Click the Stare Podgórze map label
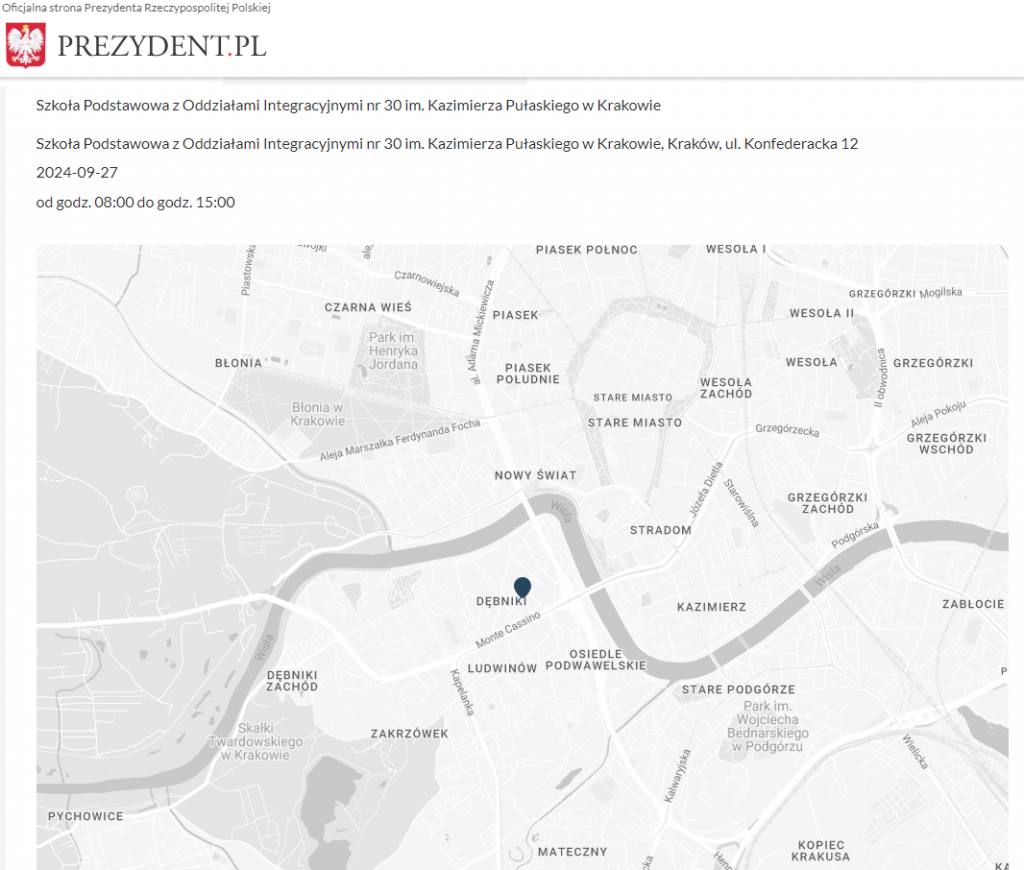The image size is (1024, 870). coord(738,690)
